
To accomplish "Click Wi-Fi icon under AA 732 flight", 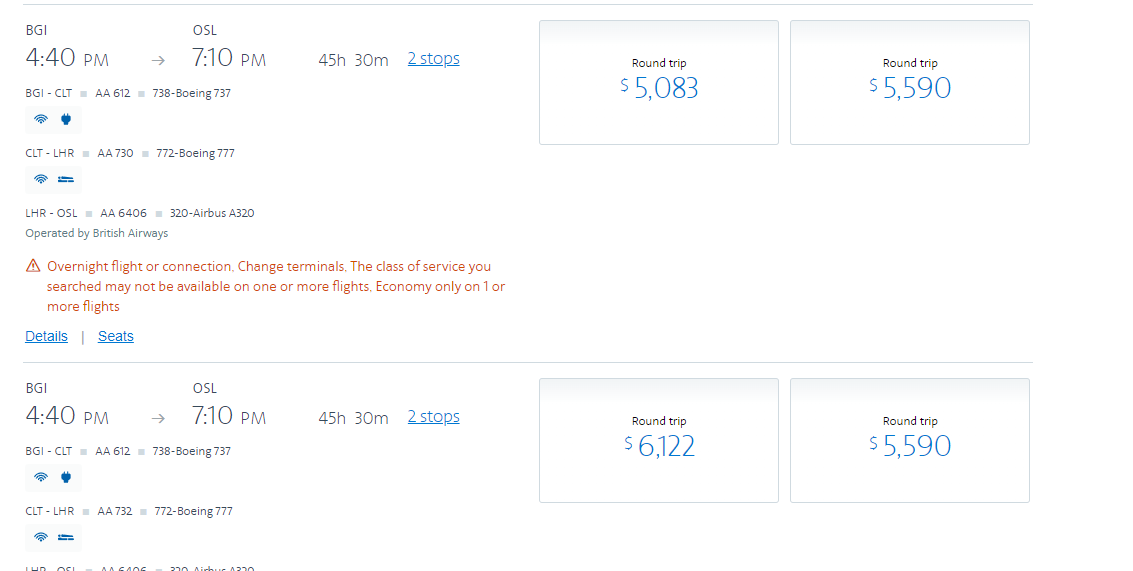I will (x=41, y=537).
